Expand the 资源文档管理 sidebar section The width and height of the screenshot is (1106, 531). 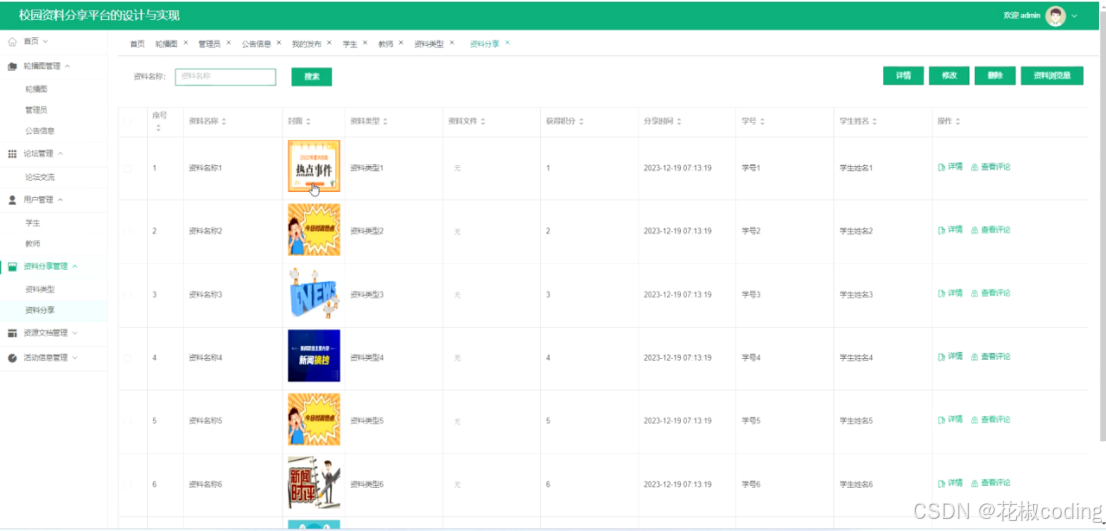pos(54,333)
